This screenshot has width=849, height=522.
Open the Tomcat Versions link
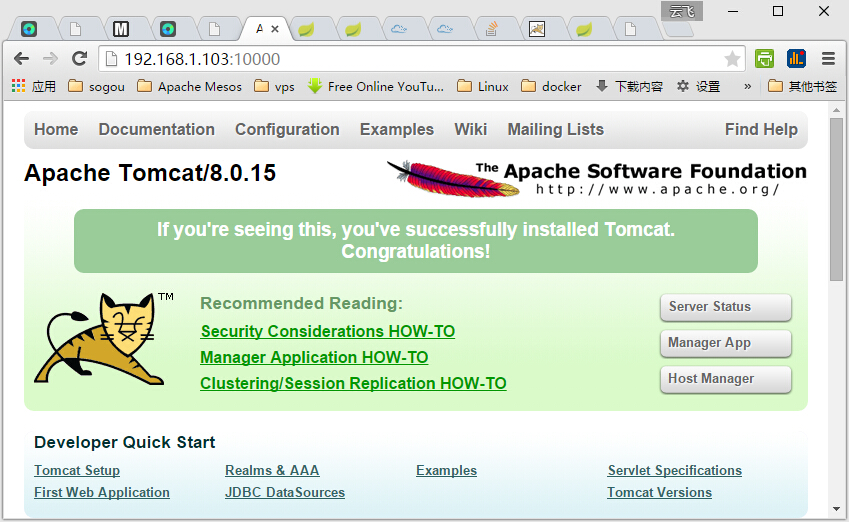click(x=659, y=493)
